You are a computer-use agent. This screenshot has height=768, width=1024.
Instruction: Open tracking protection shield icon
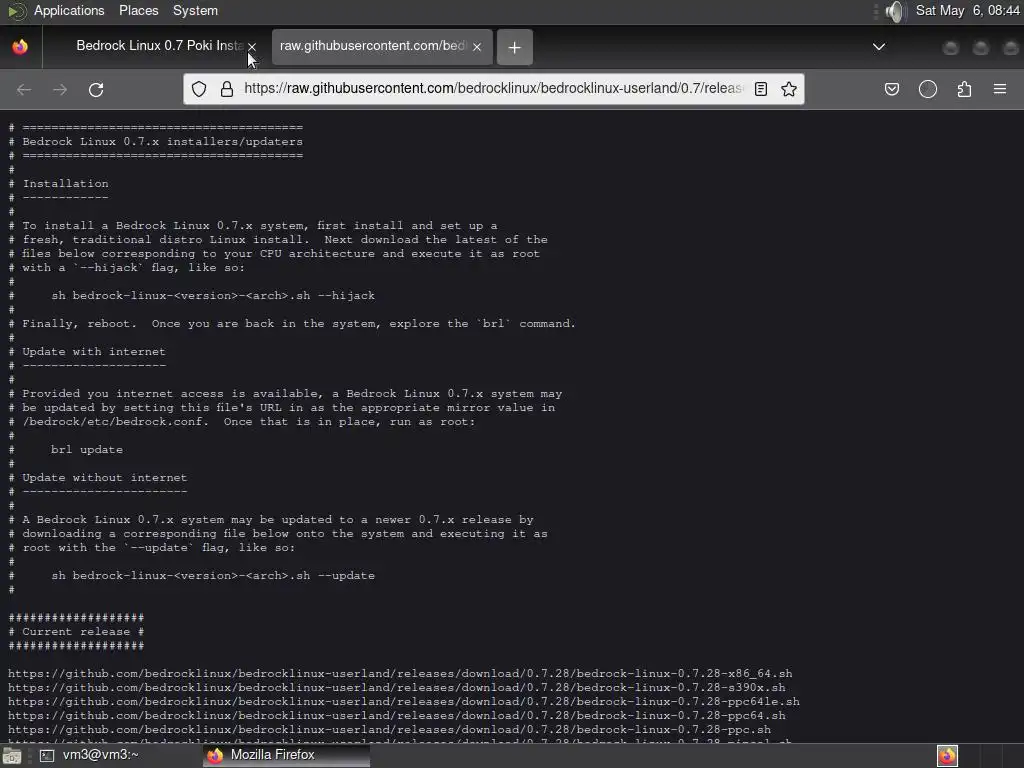(199, 89)
